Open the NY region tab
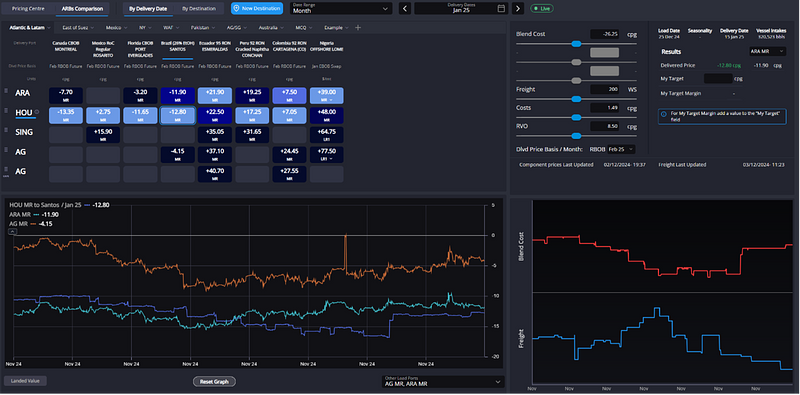The width and height of the screenshot is (800, 395). coord(144,28)
